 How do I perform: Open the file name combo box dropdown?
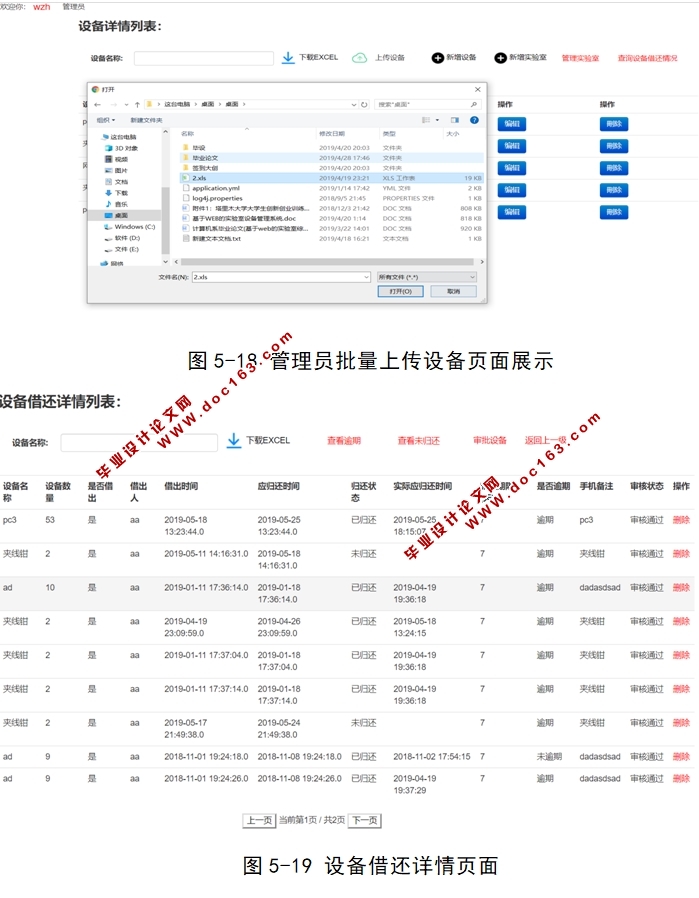click(x=366, y=277)
